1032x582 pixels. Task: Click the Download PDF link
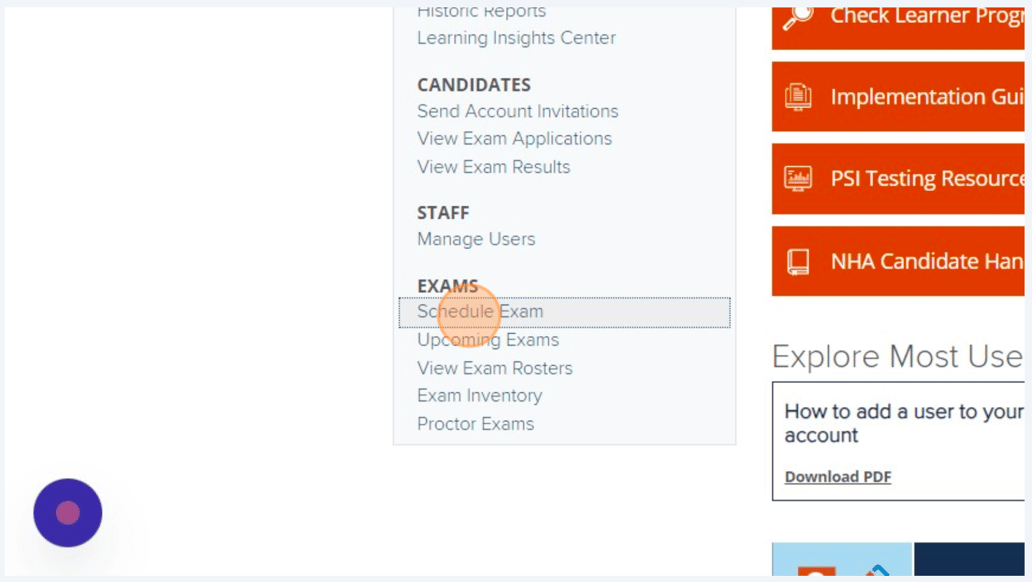point(838,476)
